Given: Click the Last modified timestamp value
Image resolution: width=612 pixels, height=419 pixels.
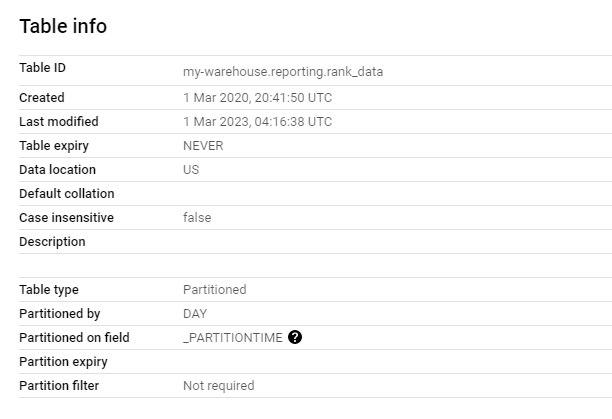Looking at the screenshot, I should [x=258, y=122].
